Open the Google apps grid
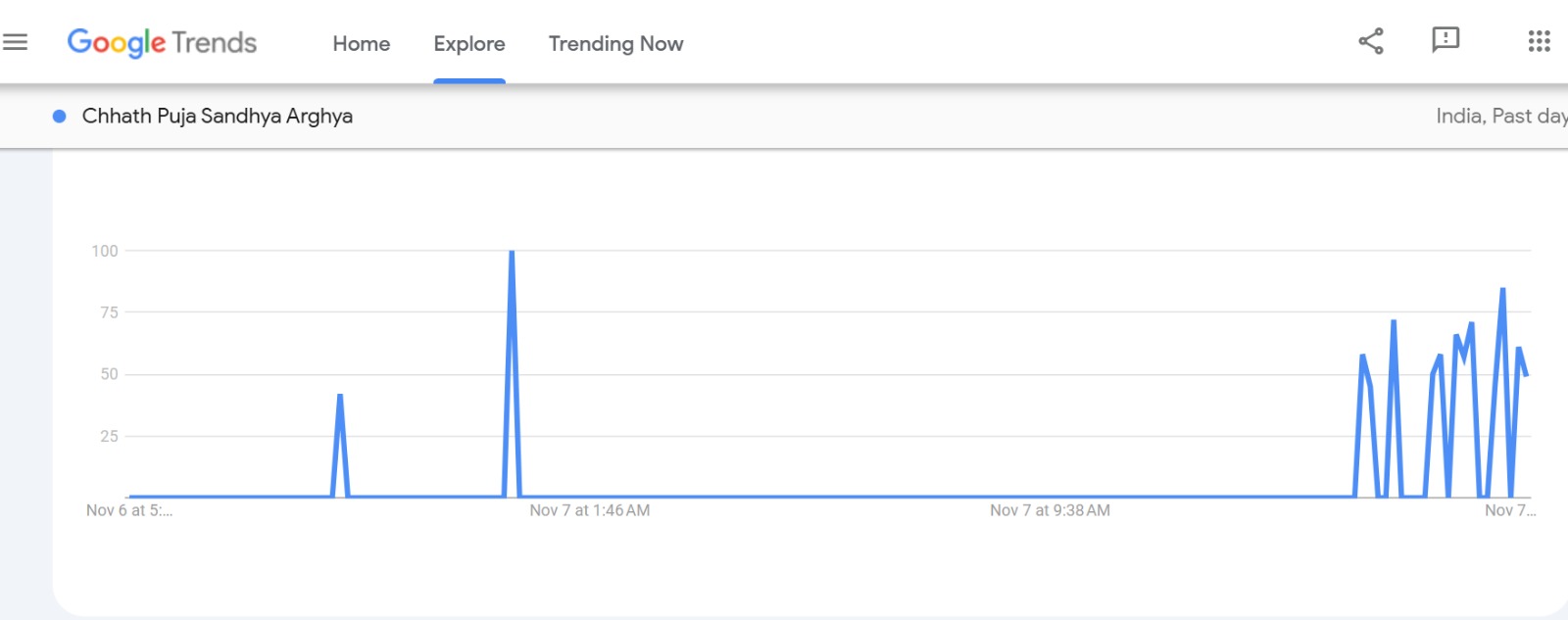 pos(1541,41)
